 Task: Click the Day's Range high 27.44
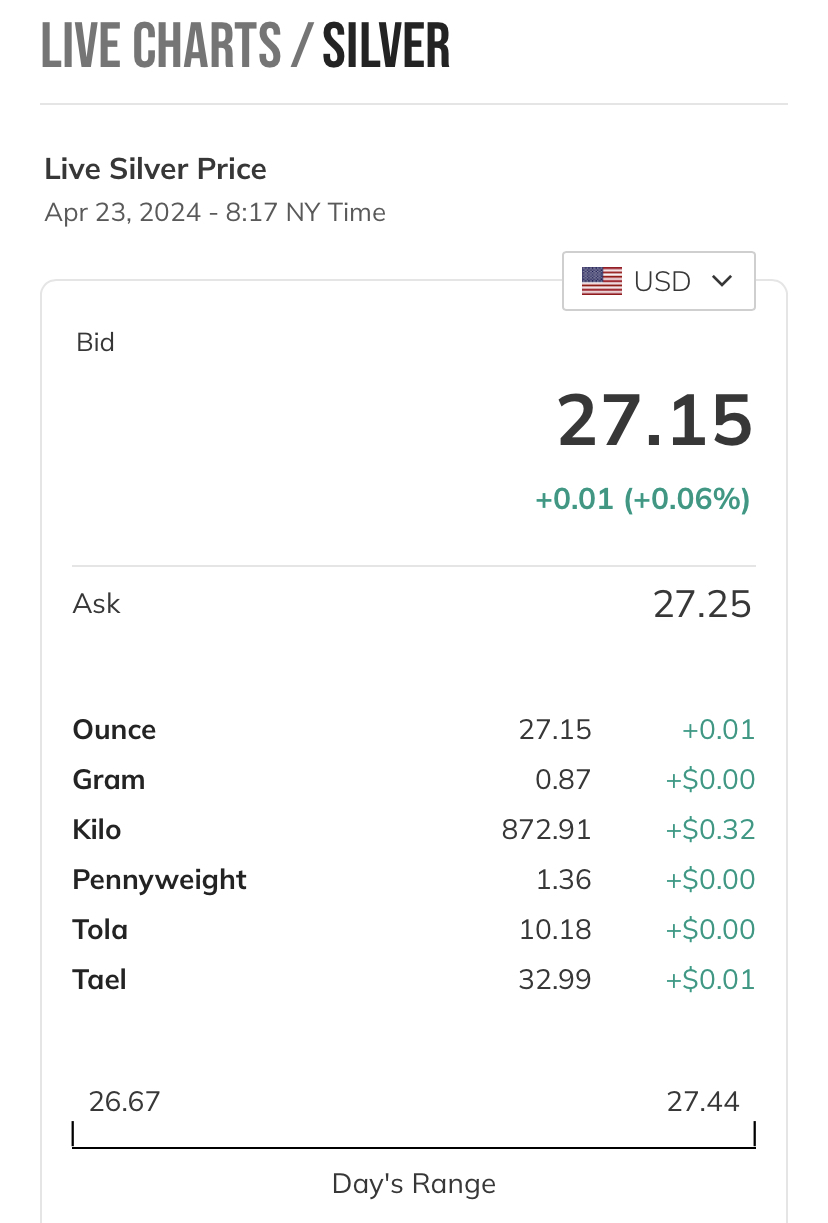(703, 1102)
